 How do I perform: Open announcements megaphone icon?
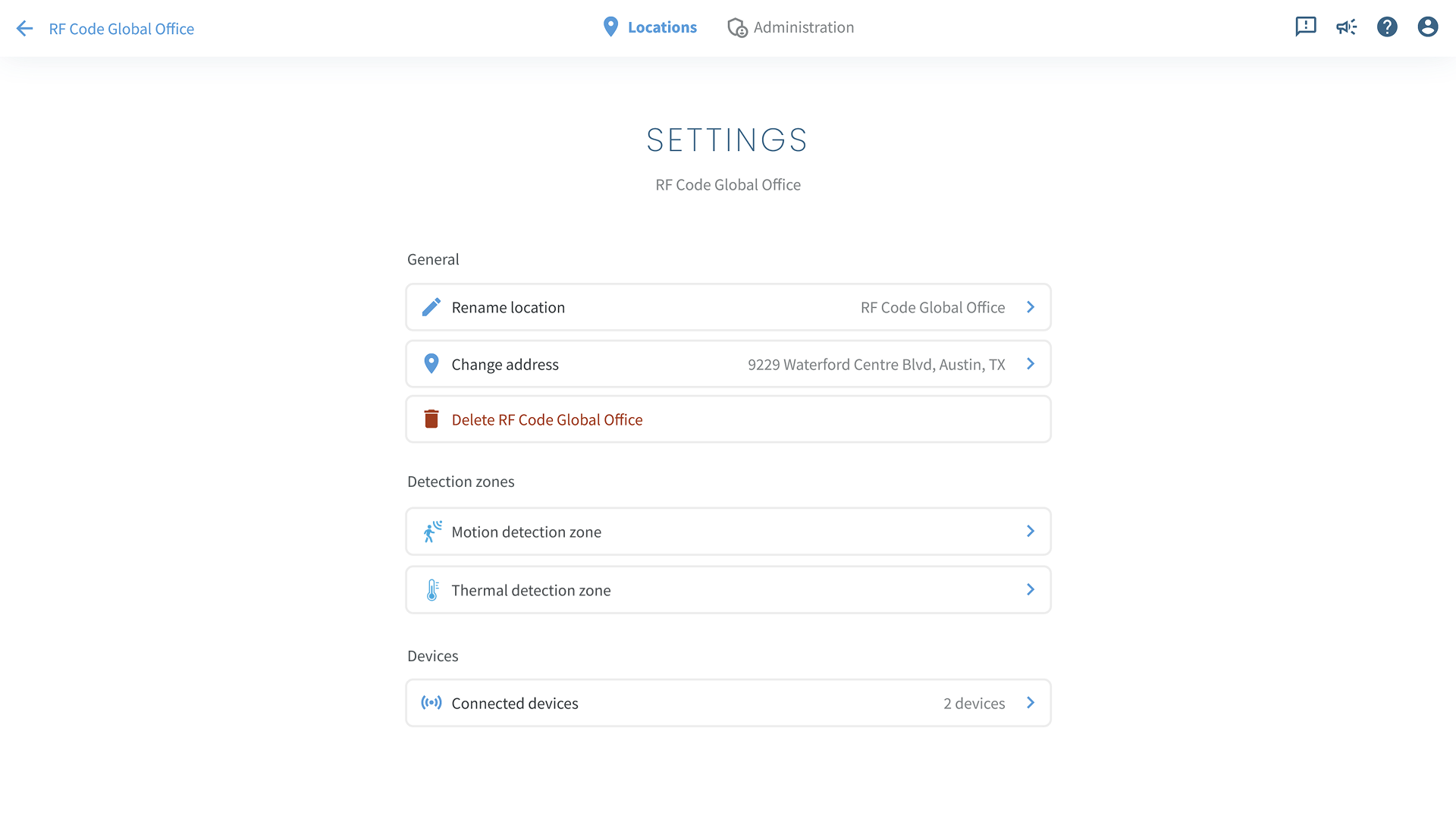click(1346, 27)
